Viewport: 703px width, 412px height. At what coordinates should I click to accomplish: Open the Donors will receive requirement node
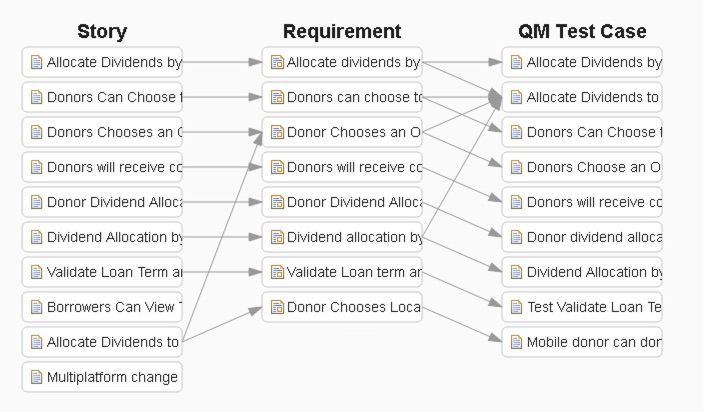tap(352, 167)
